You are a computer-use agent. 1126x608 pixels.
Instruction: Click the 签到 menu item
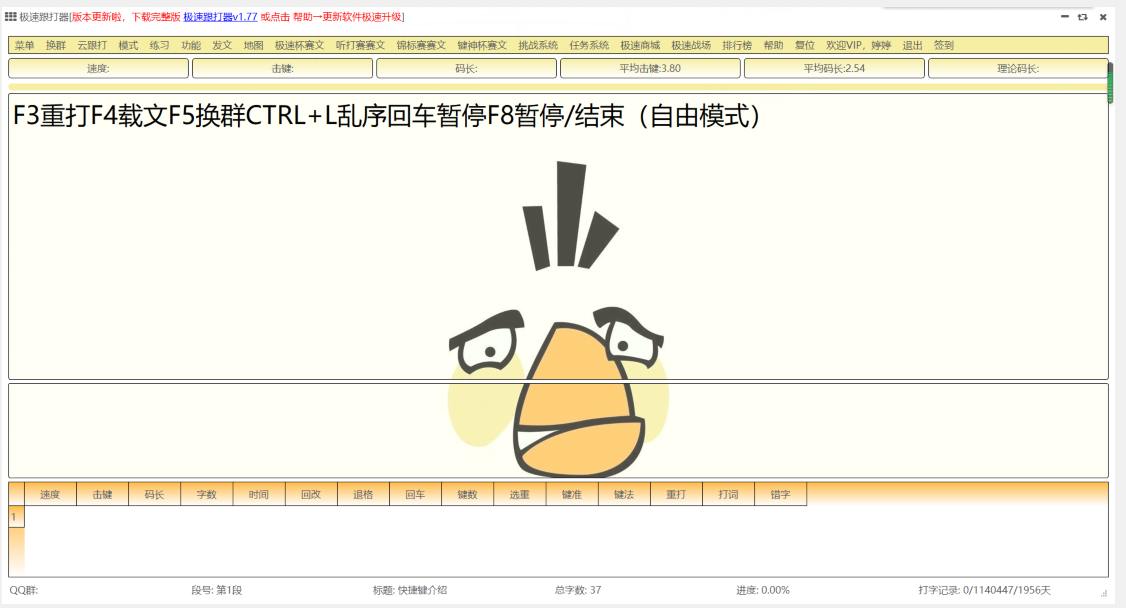click(944, 45)
